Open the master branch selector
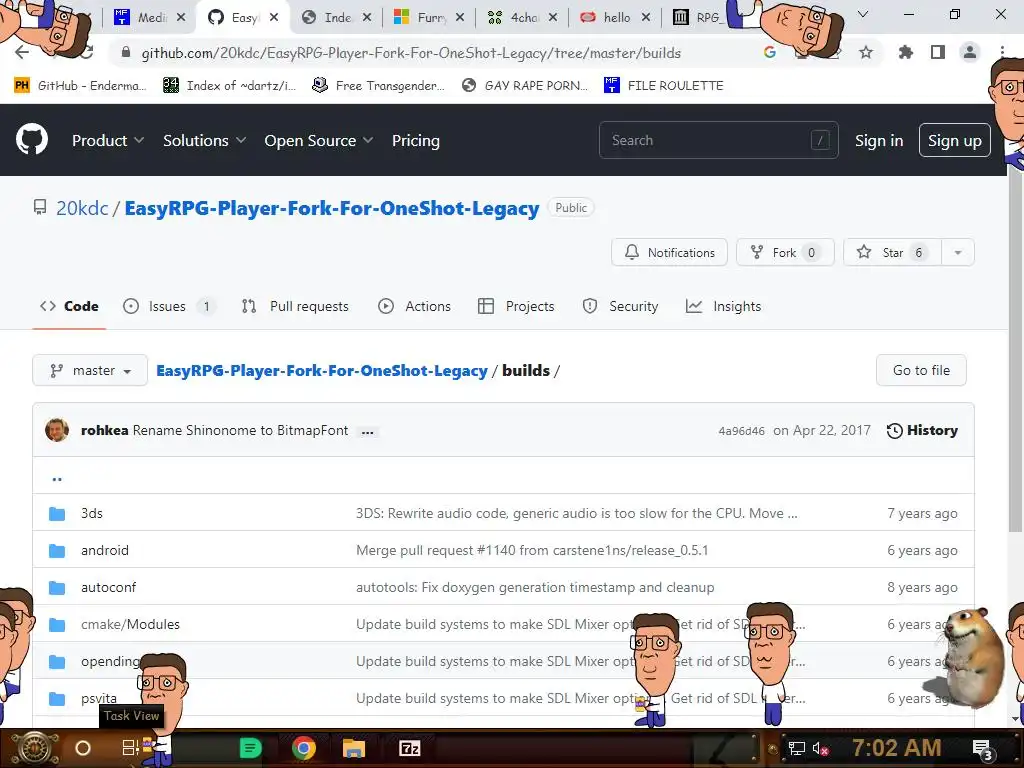The image size is (1024, 768). pyautogui.click(x=90, y=370)
